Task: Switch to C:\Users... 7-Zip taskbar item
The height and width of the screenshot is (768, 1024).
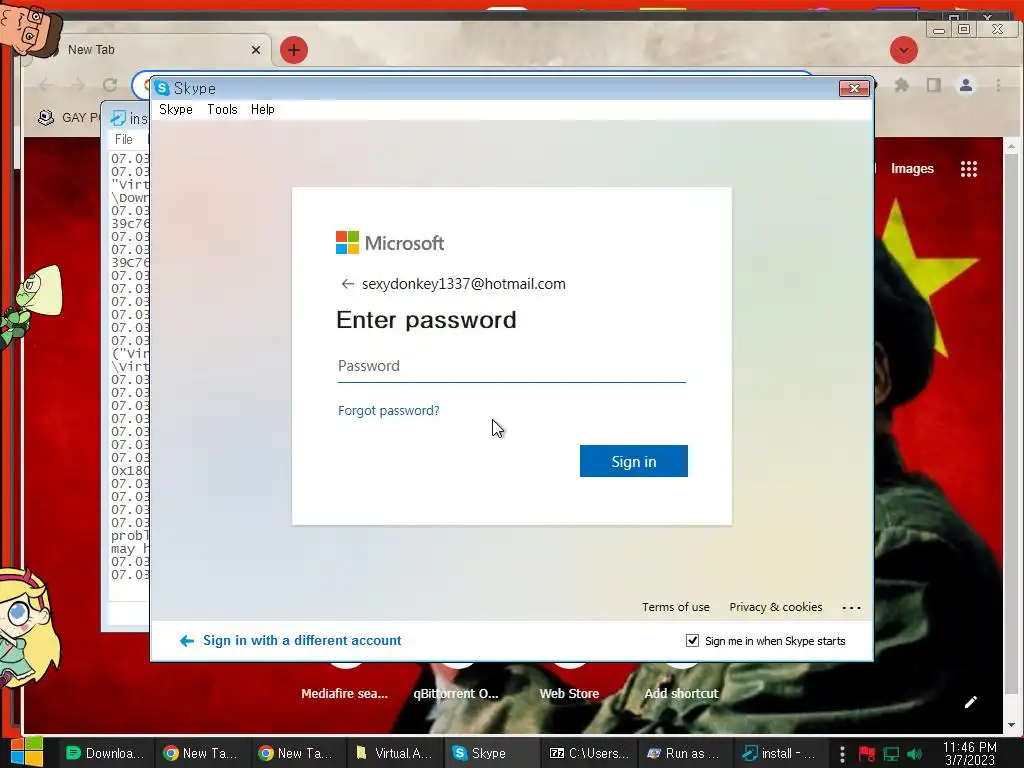Action: coord(588,753)
